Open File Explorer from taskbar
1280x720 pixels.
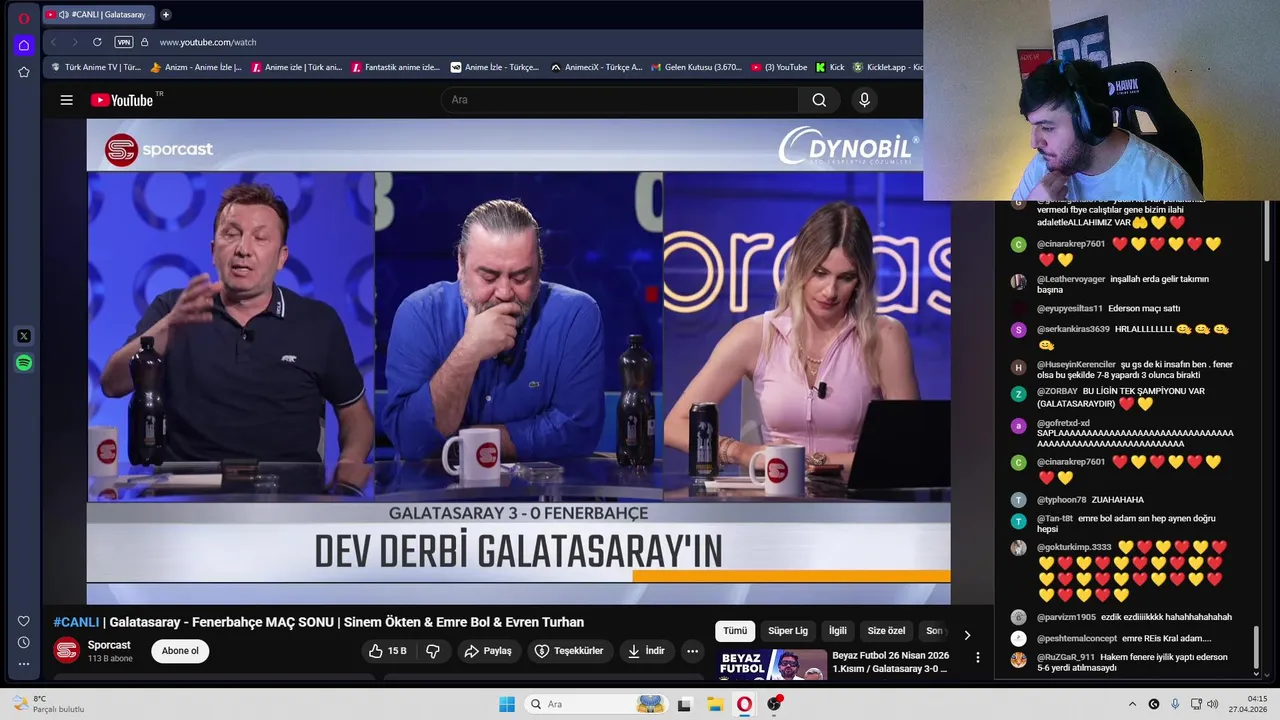click(715, 704)
